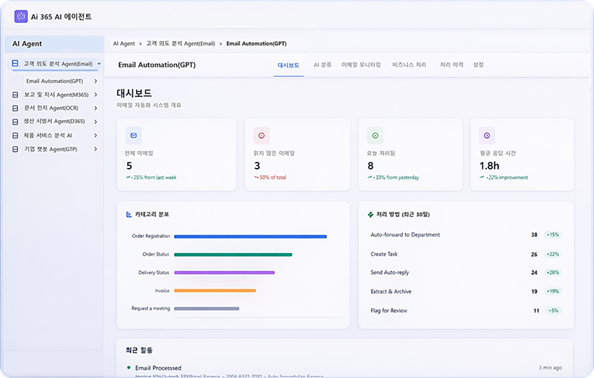The height and width of the screenshot is (378, 594).
Task: Click the AI Agent sidebar header
Action: [x=54, y=44]
